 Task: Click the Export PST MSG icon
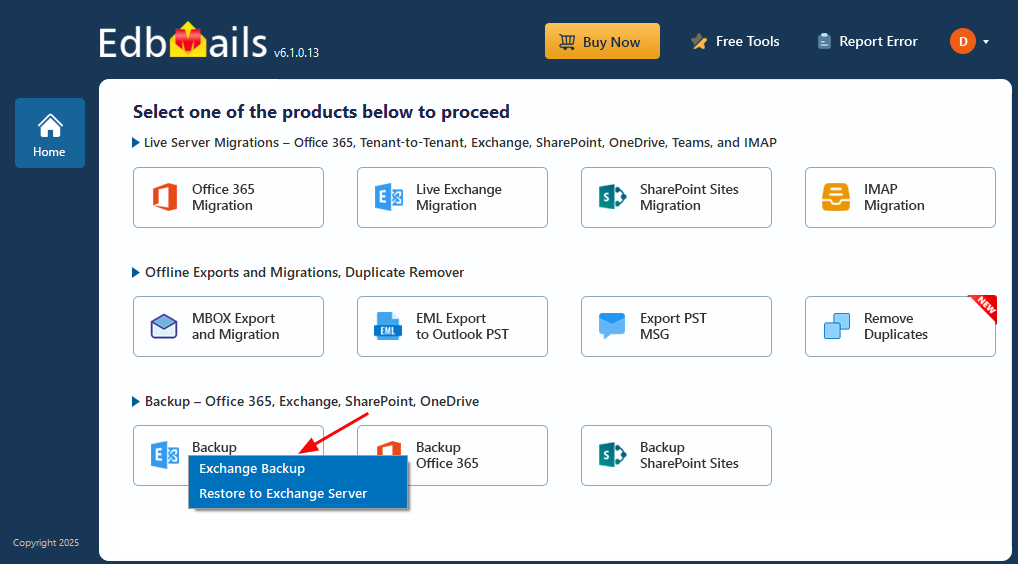(612, 326)
